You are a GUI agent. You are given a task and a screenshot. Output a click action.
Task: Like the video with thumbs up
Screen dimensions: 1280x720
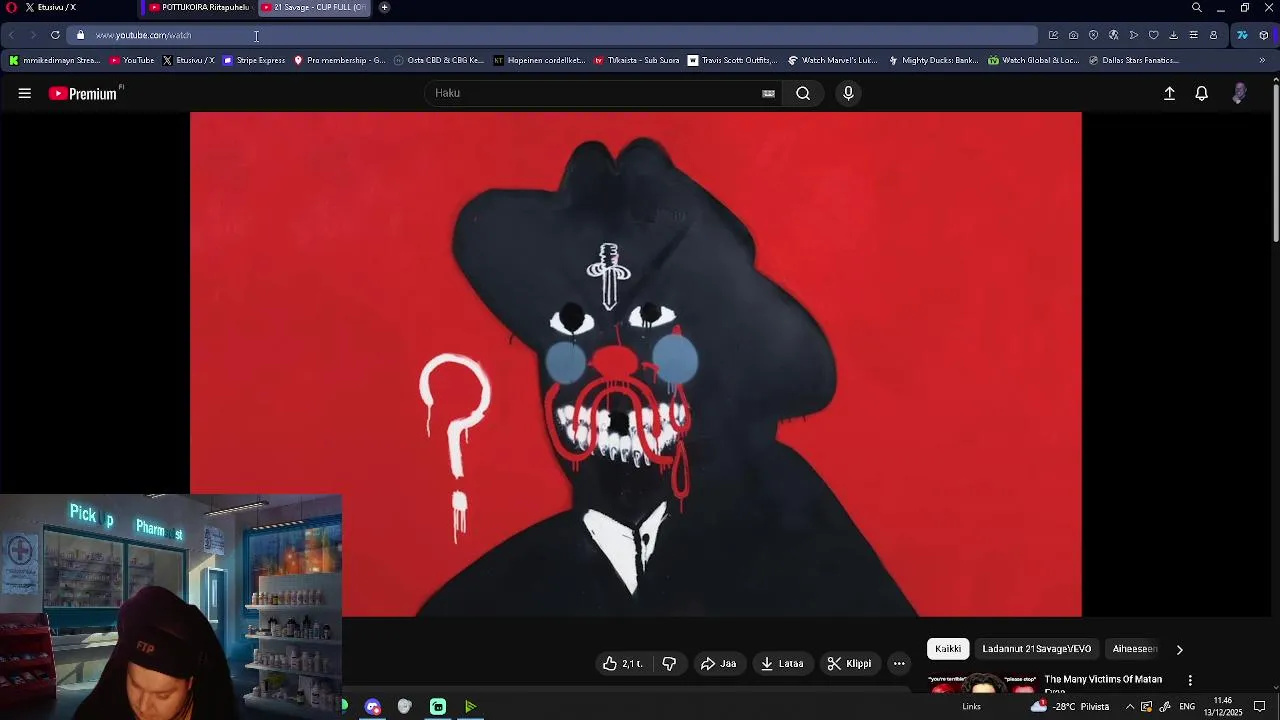click(622, 664)
